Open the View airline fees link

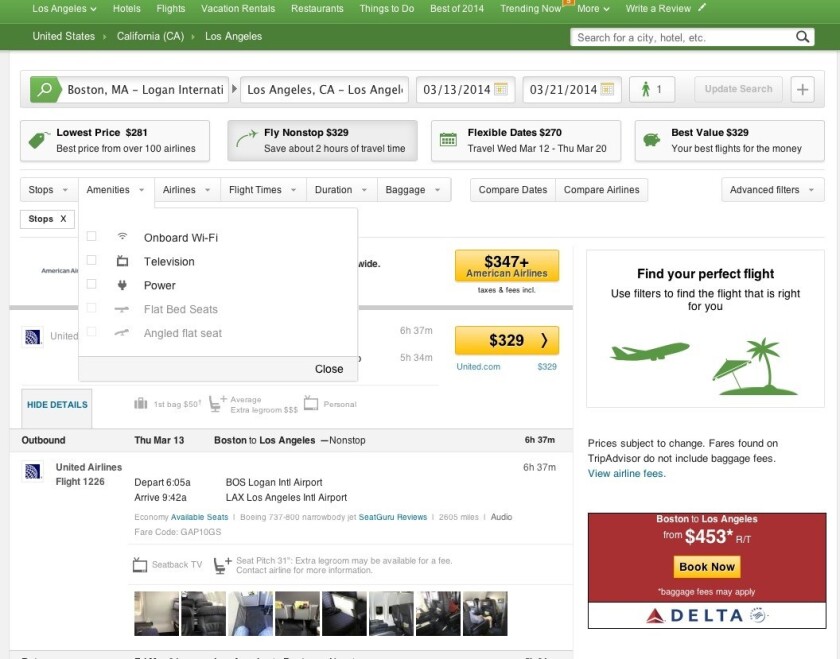(x=626, y=473)
